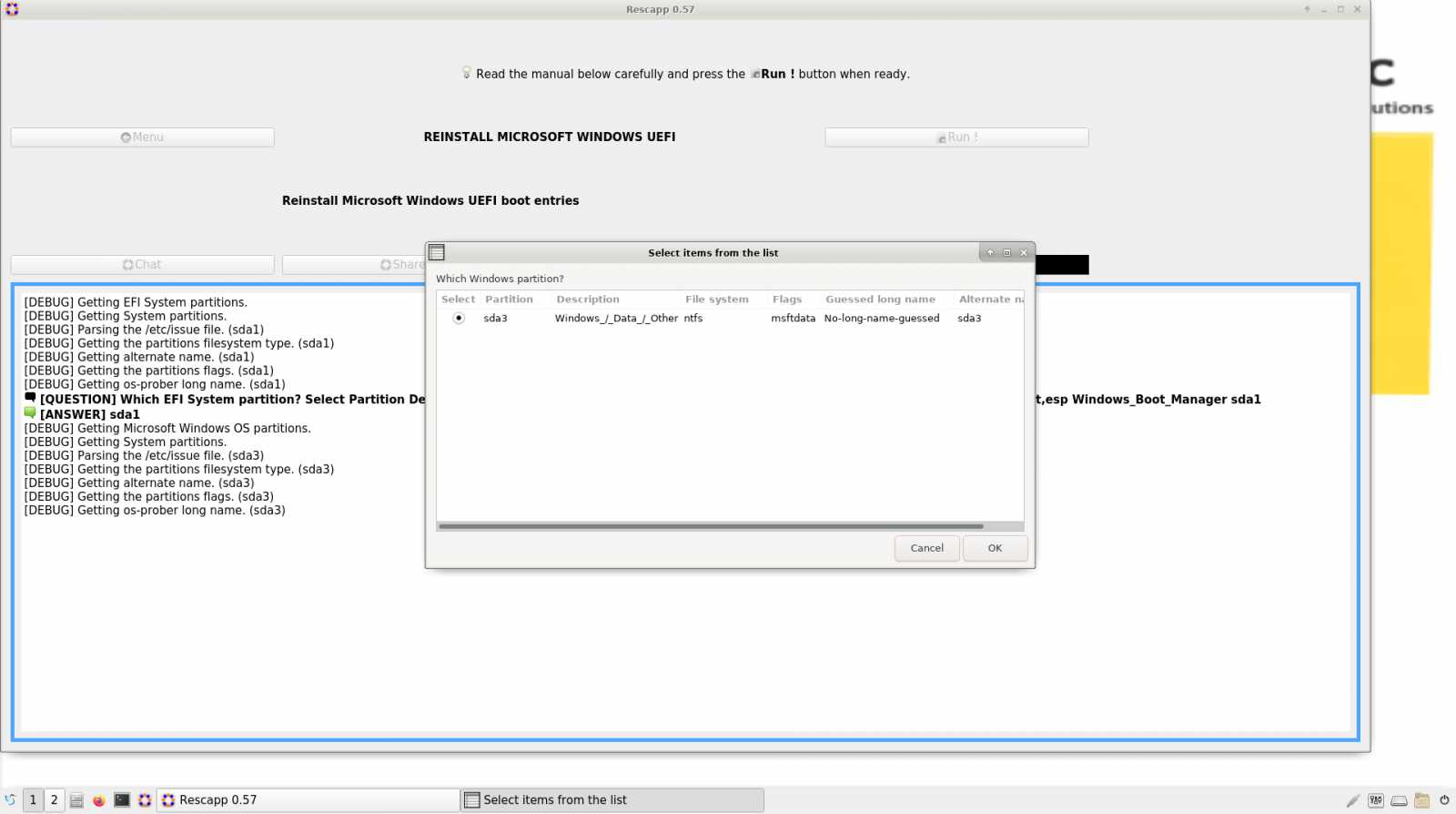Open the start menu arrow in taskbar
Image resolution: width=1456 pixels, height=814 pixels.
(x=10, y=799)
